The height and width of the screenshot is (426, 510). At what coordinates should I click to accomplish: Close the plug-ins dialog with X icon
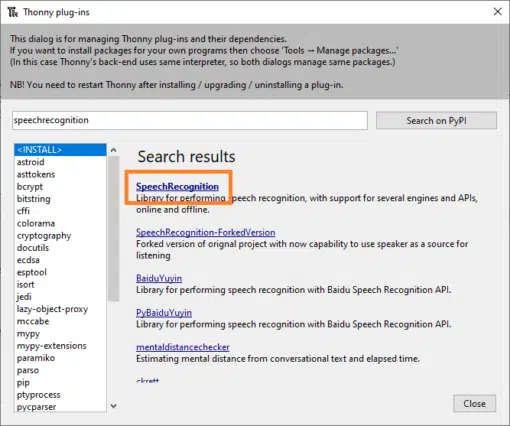pos(498,12)
